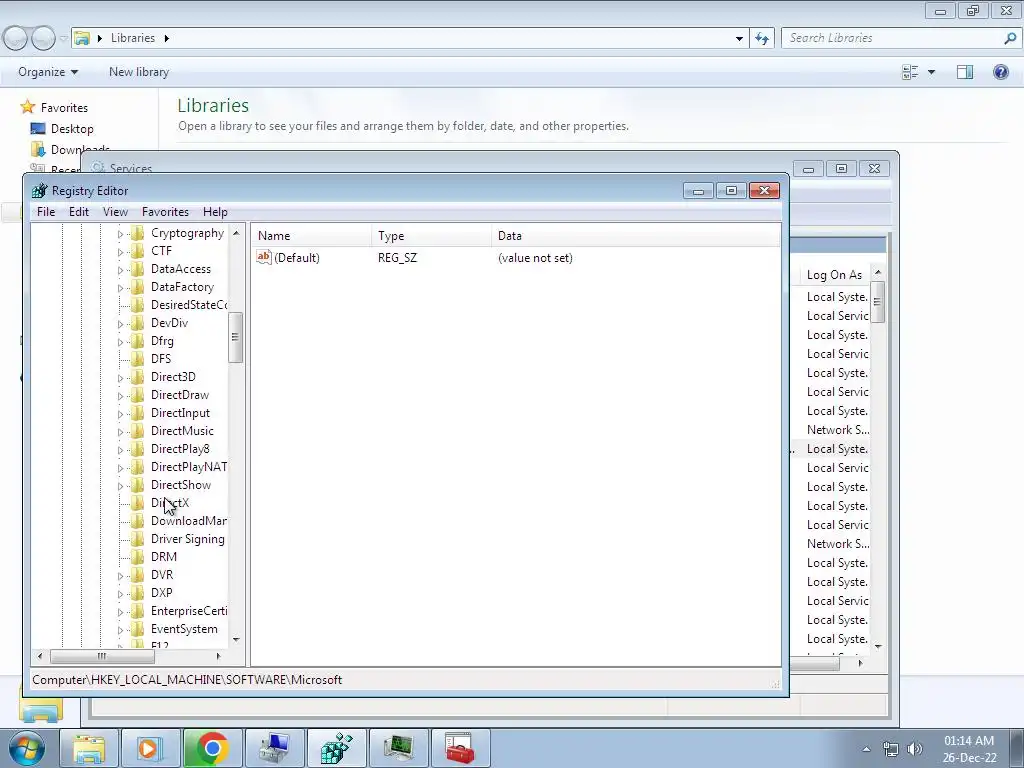The height and width of the screenshot is (768, 1024).
Task: Open the Help menu in Registry Editor
Action: click(x=215, y=212)
